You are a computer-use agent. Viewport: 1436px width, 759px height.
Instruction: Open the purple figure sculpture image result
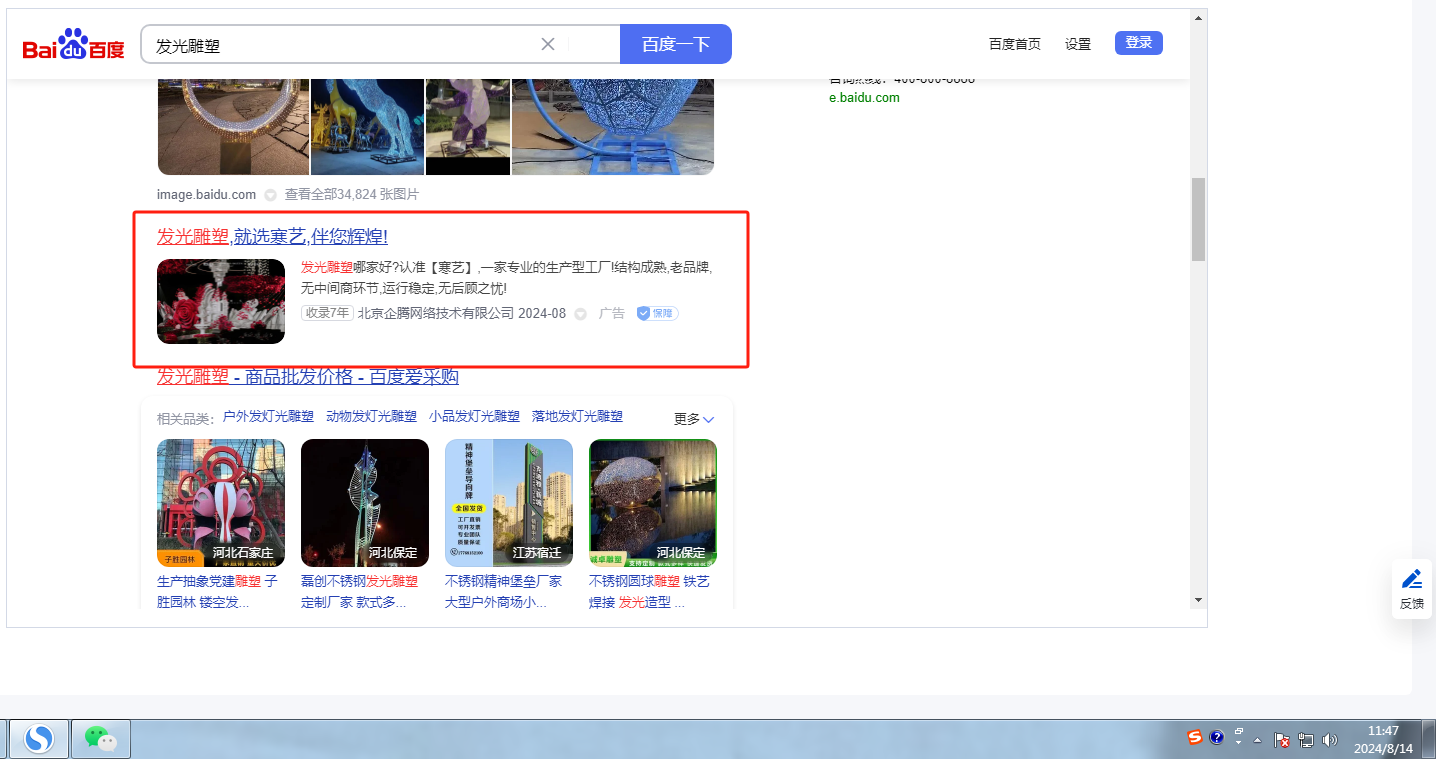(468, 127)
